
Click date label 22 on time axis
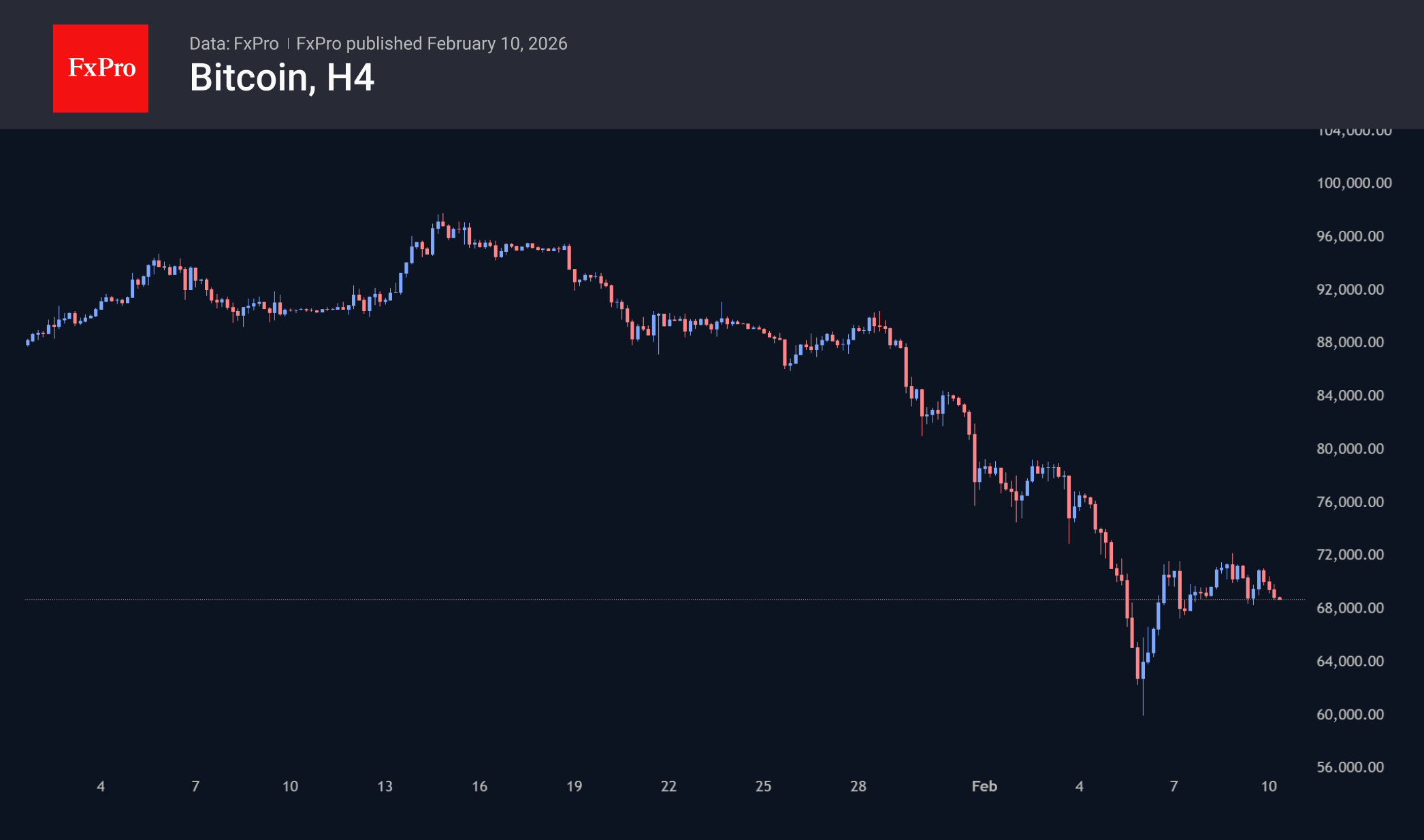(x=668, y=786)
